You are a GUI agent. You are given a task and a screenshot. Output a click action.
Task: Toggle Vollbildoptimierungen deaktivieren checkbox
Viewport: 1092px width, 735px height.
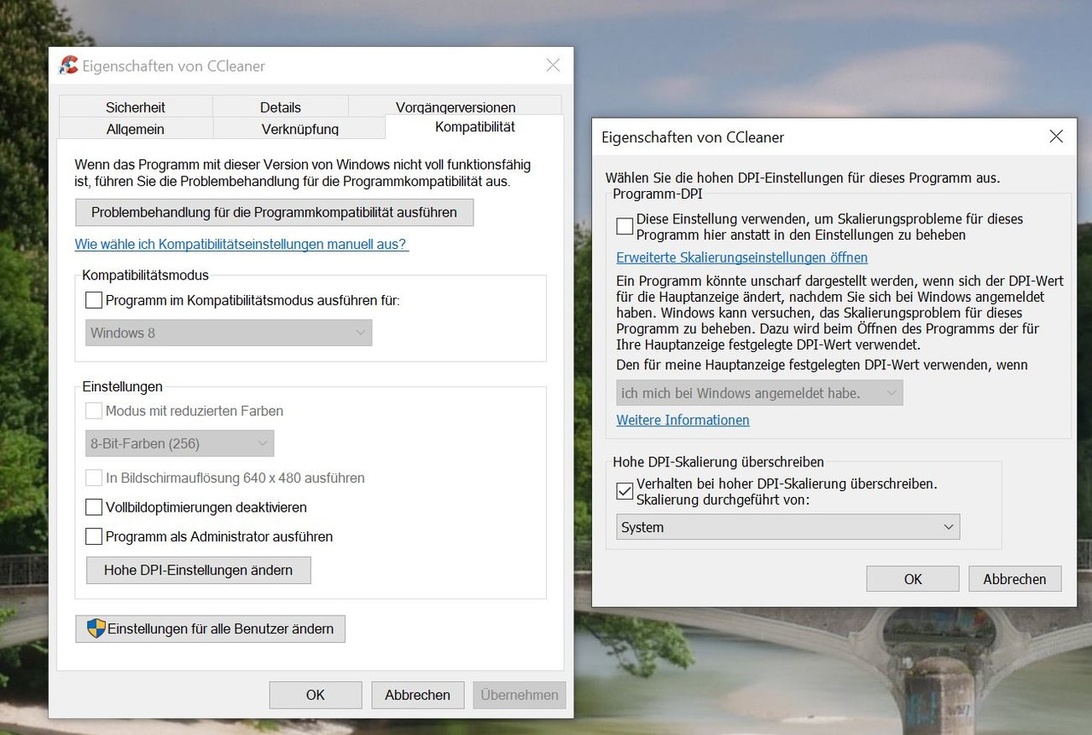point(94,508)
